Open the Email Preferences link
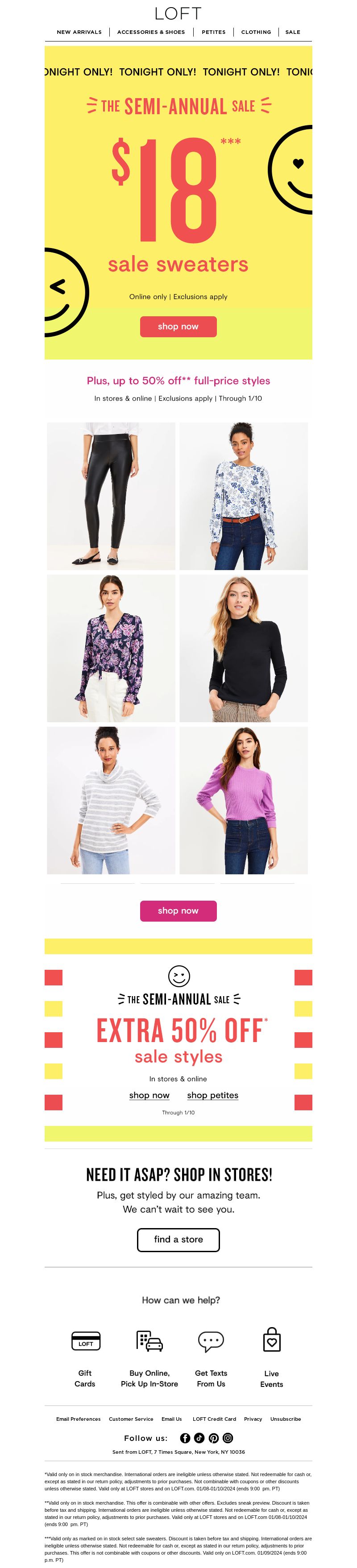 point(79,1419)
